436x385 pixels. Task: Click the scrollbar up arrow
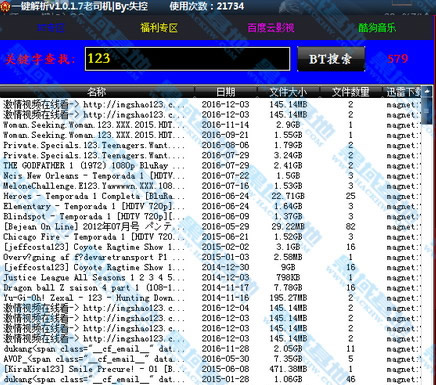pyautogui.click(x=427, y=91)
